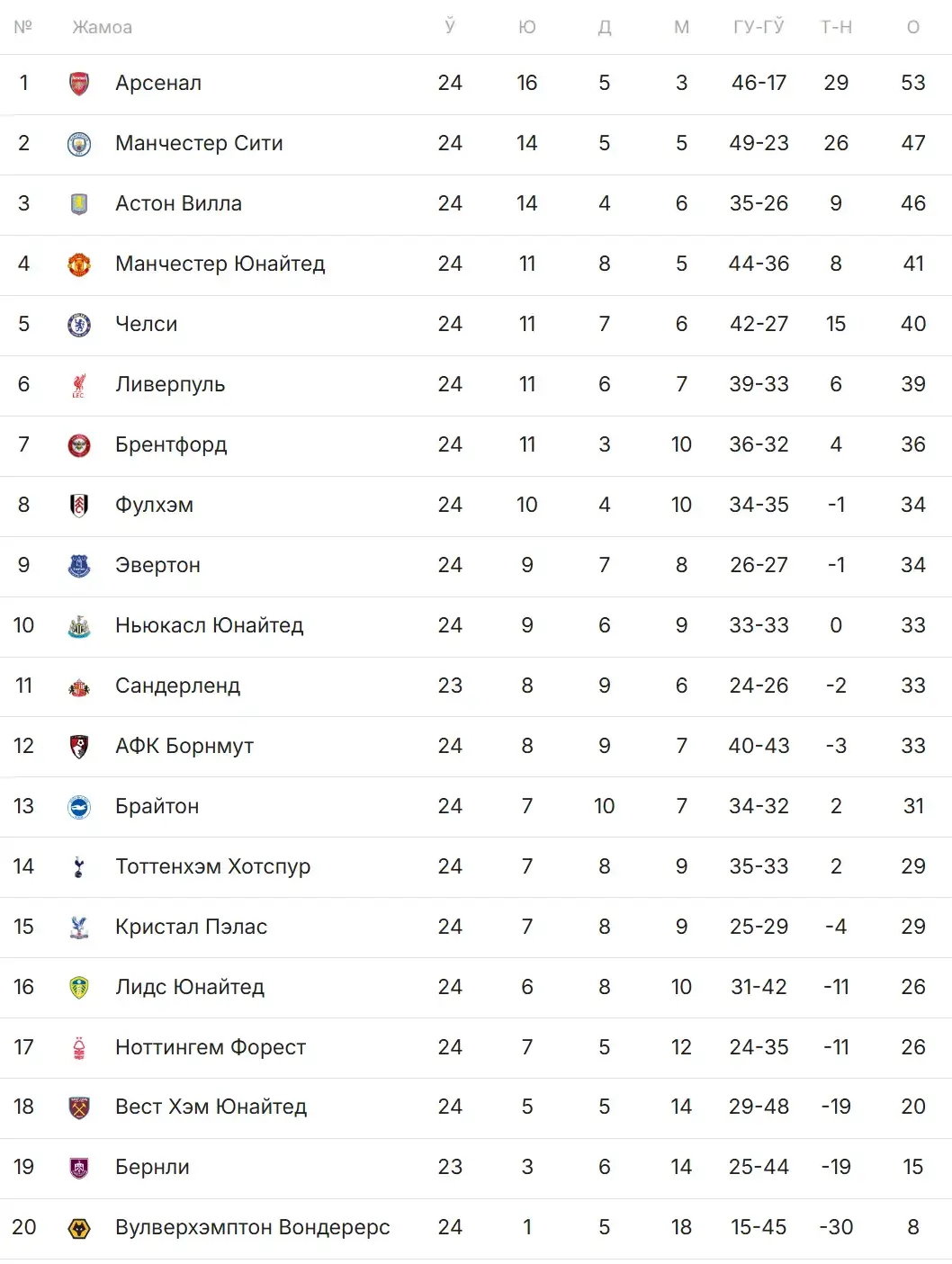This screenshot has width=952, height=1264.
Task: Select the Сандерленд team name
Action: pyautogui.click(x=177, y=686)
